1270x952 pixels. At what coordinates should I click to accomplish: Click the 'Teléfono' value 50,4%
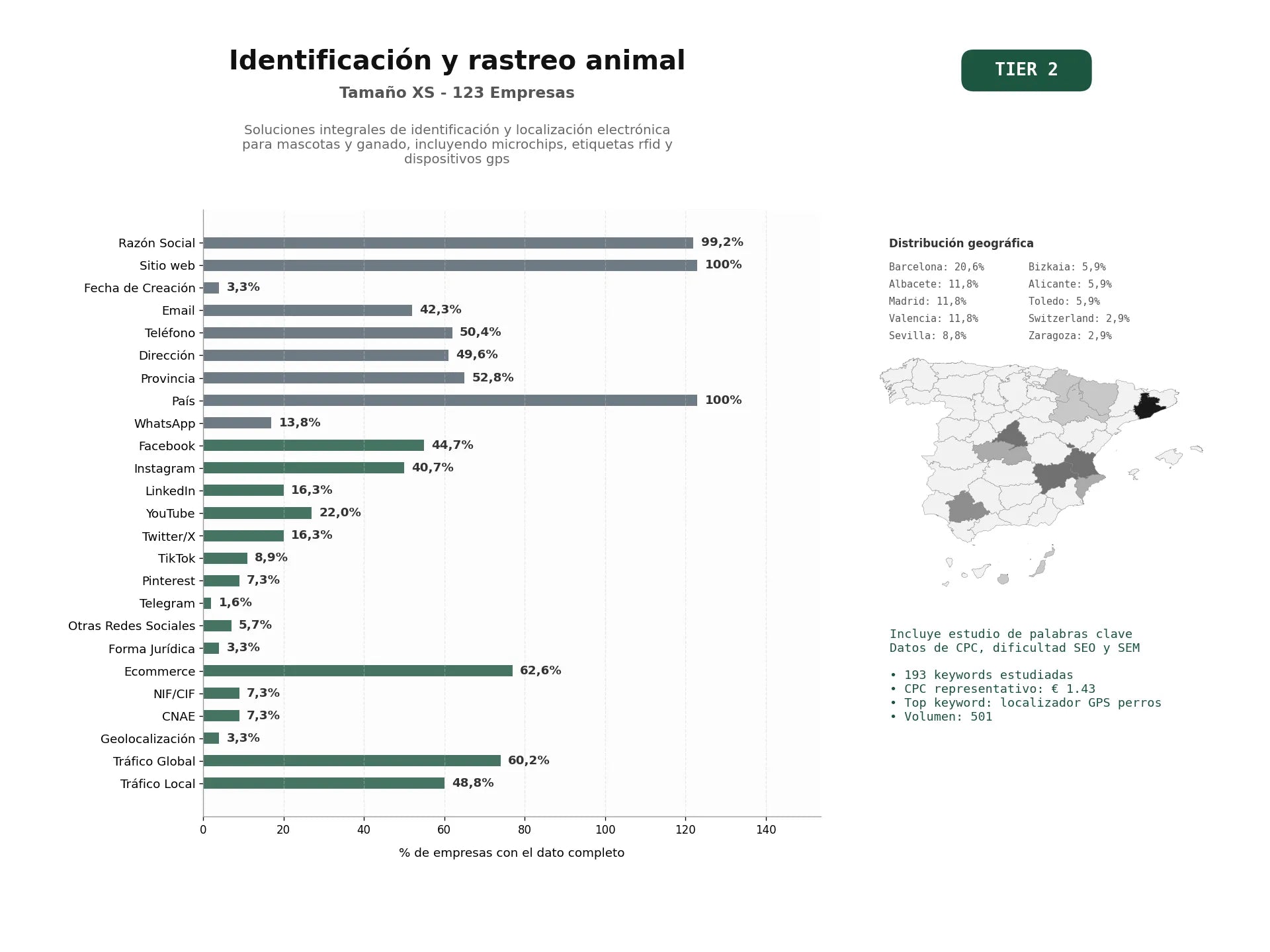click(480, 332)
